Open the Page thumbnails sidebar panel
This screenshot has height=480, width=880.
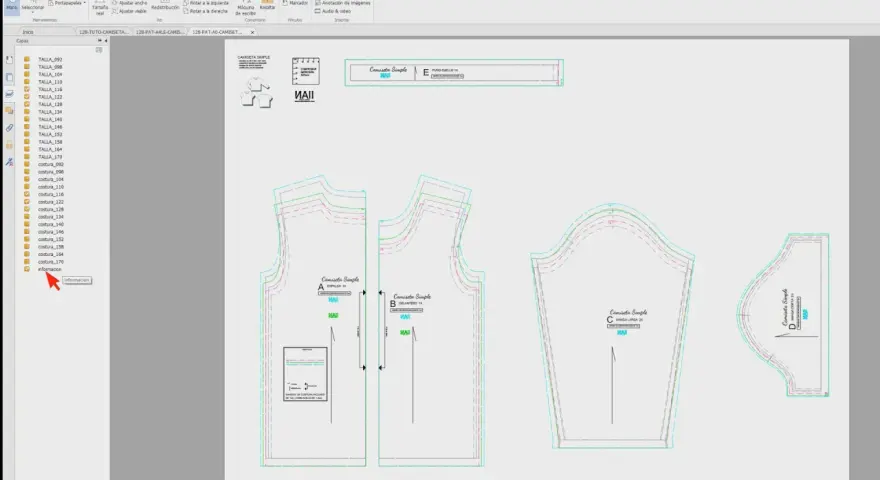pos(9,77)
